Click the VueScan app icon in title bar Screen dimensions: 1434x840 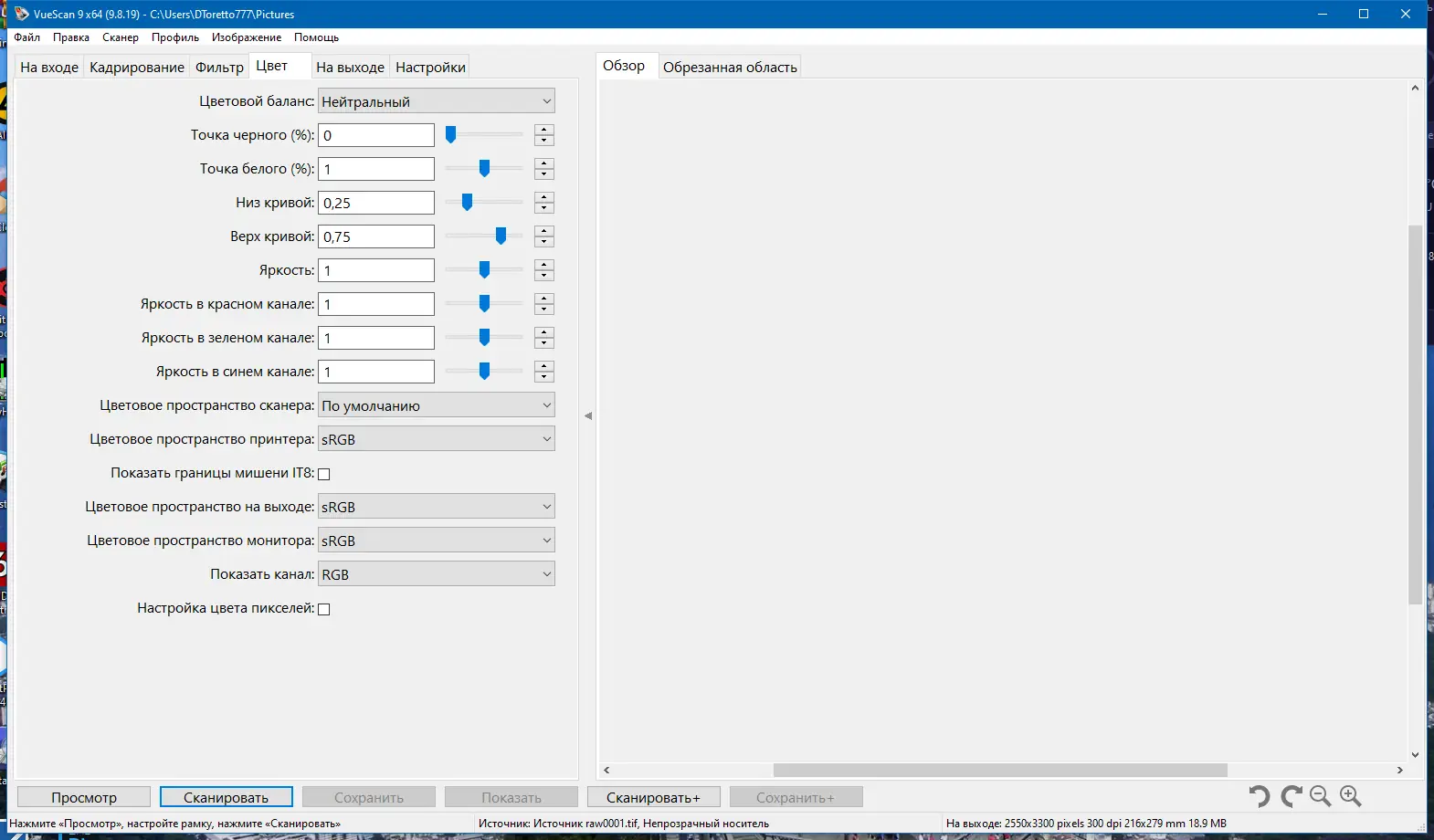click(x=21, y=14)
